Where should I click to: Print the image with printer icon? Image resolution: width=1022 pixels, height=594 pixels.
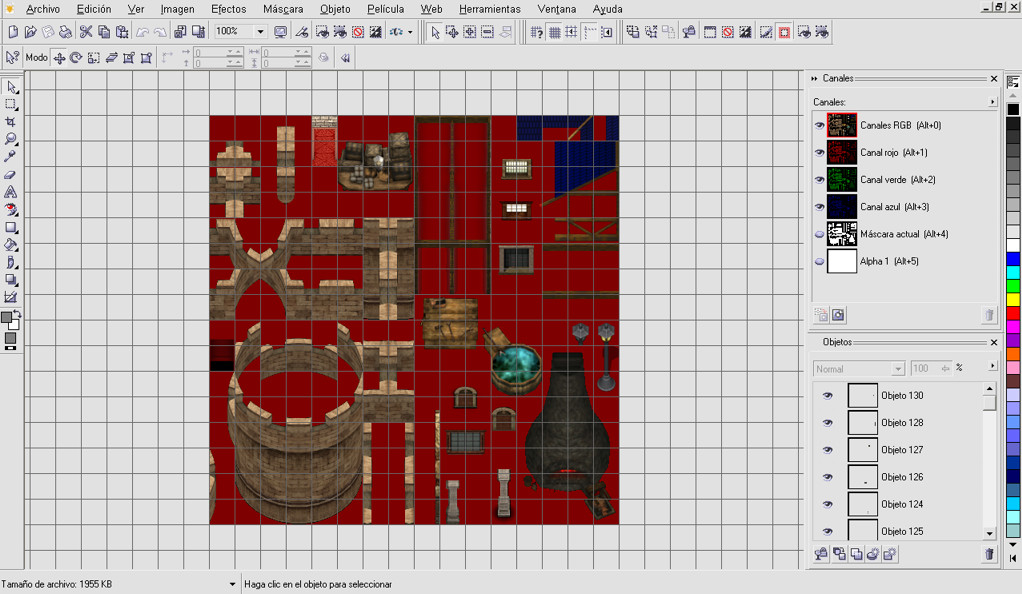click(65, 31)
